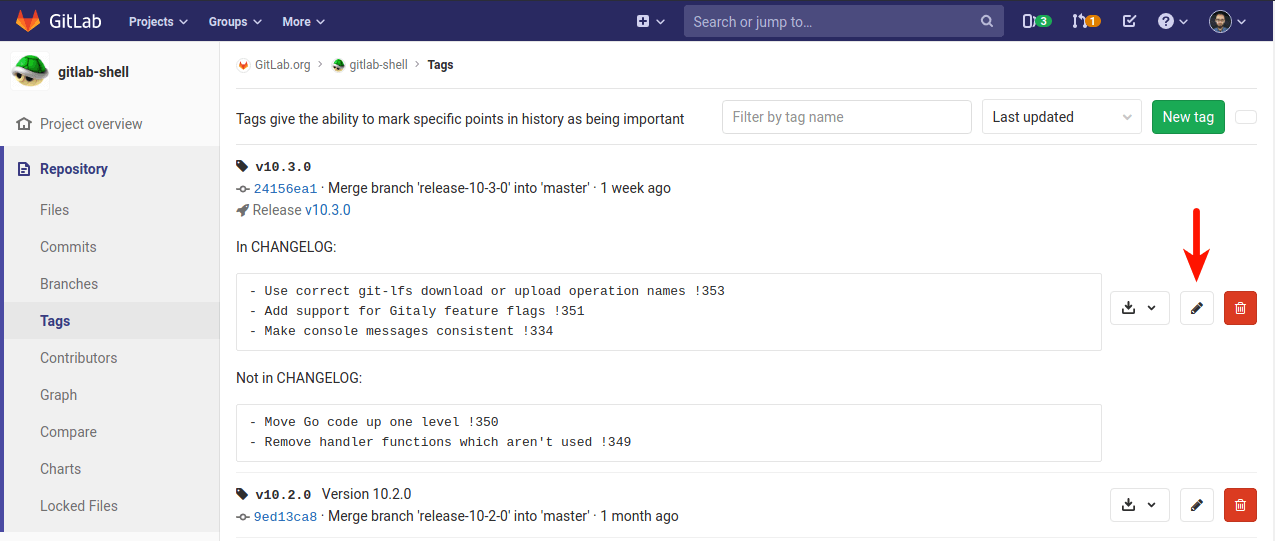The image size is (1275, 541).
Task: Open the issues counter icon in navbar
Action: click(1036, 21)
